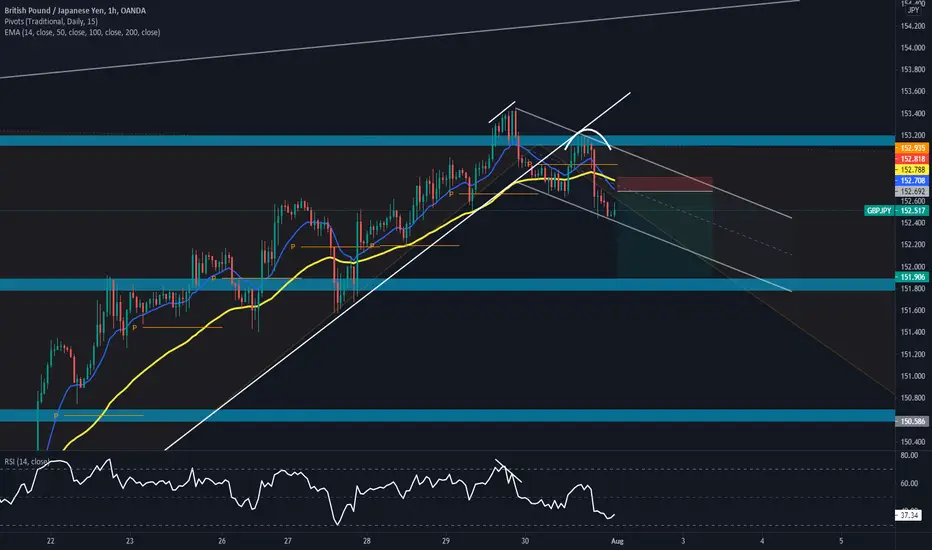Click the 151.906 target price label
This screenshot has height=550, width=932.
(x=912, y=277)
